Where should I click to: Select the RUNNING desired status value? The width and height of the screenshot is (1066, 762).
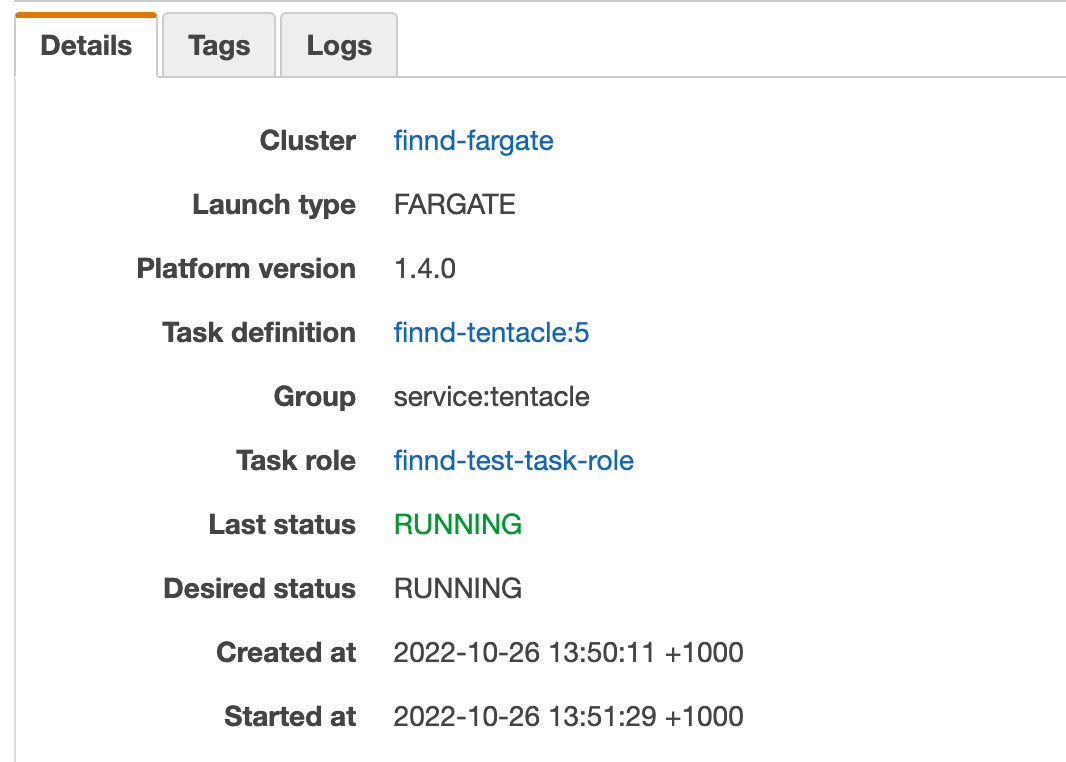457,588
